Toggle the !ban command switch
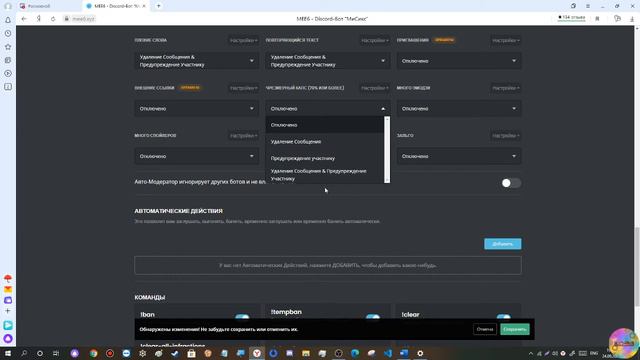 point(242,317)
